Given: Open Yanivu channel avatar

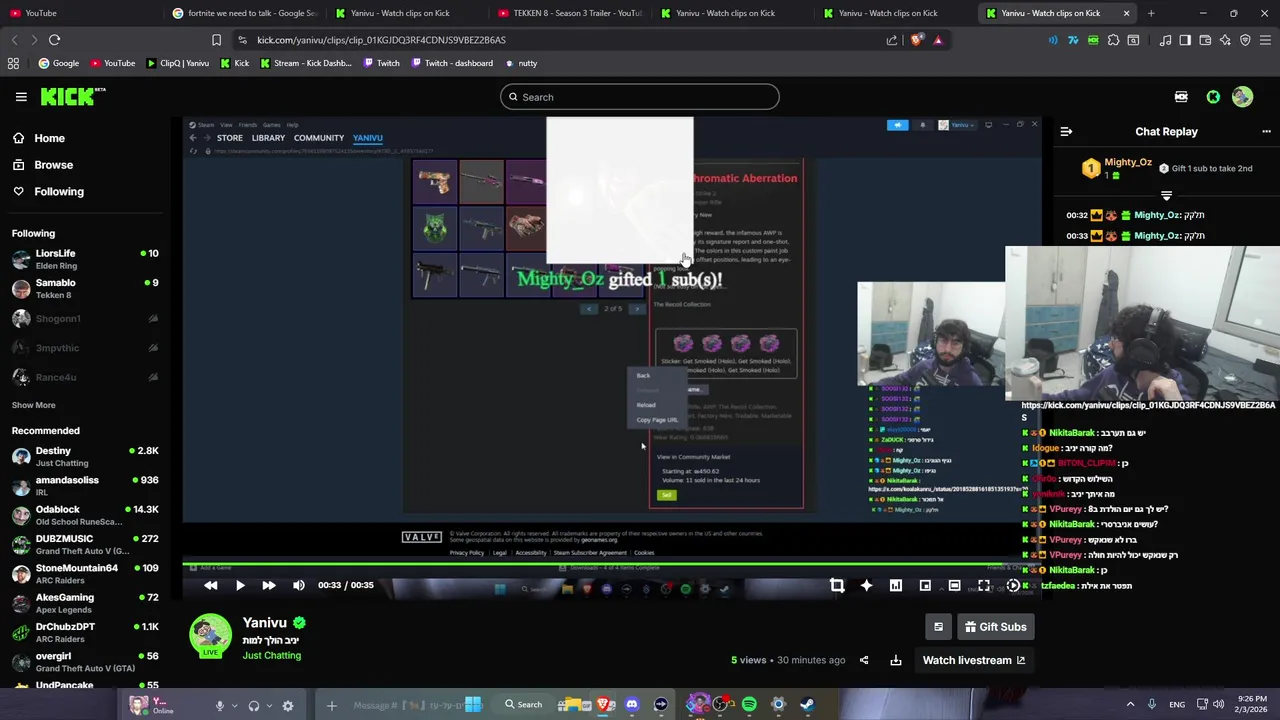Looking at the screenshot, I should coord(211,636).
